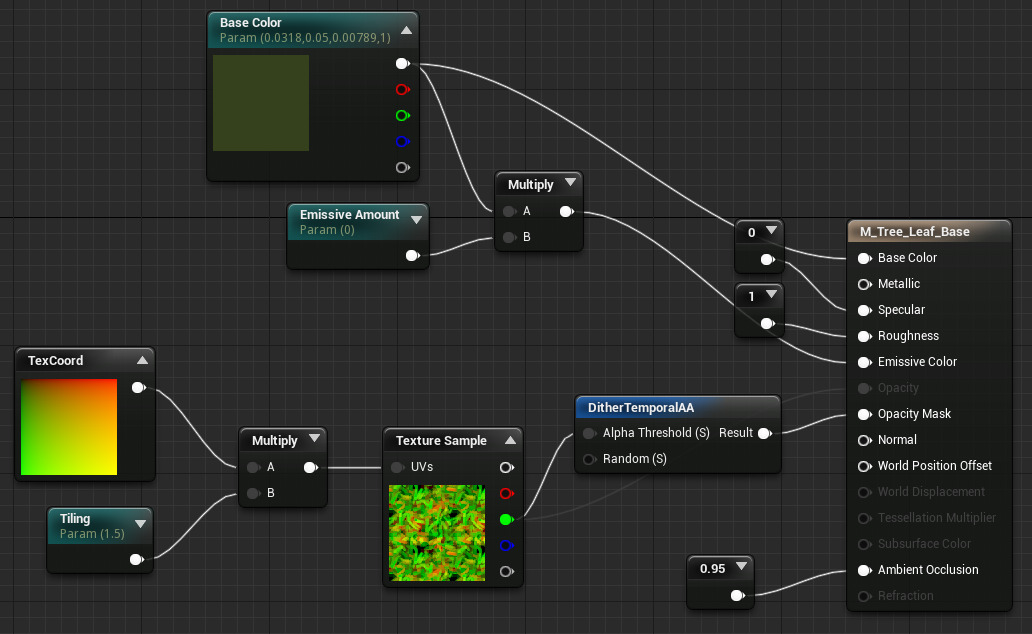Click the Random (S) input pin
This screenshot has width=1032, height=634.
point(589,459)
